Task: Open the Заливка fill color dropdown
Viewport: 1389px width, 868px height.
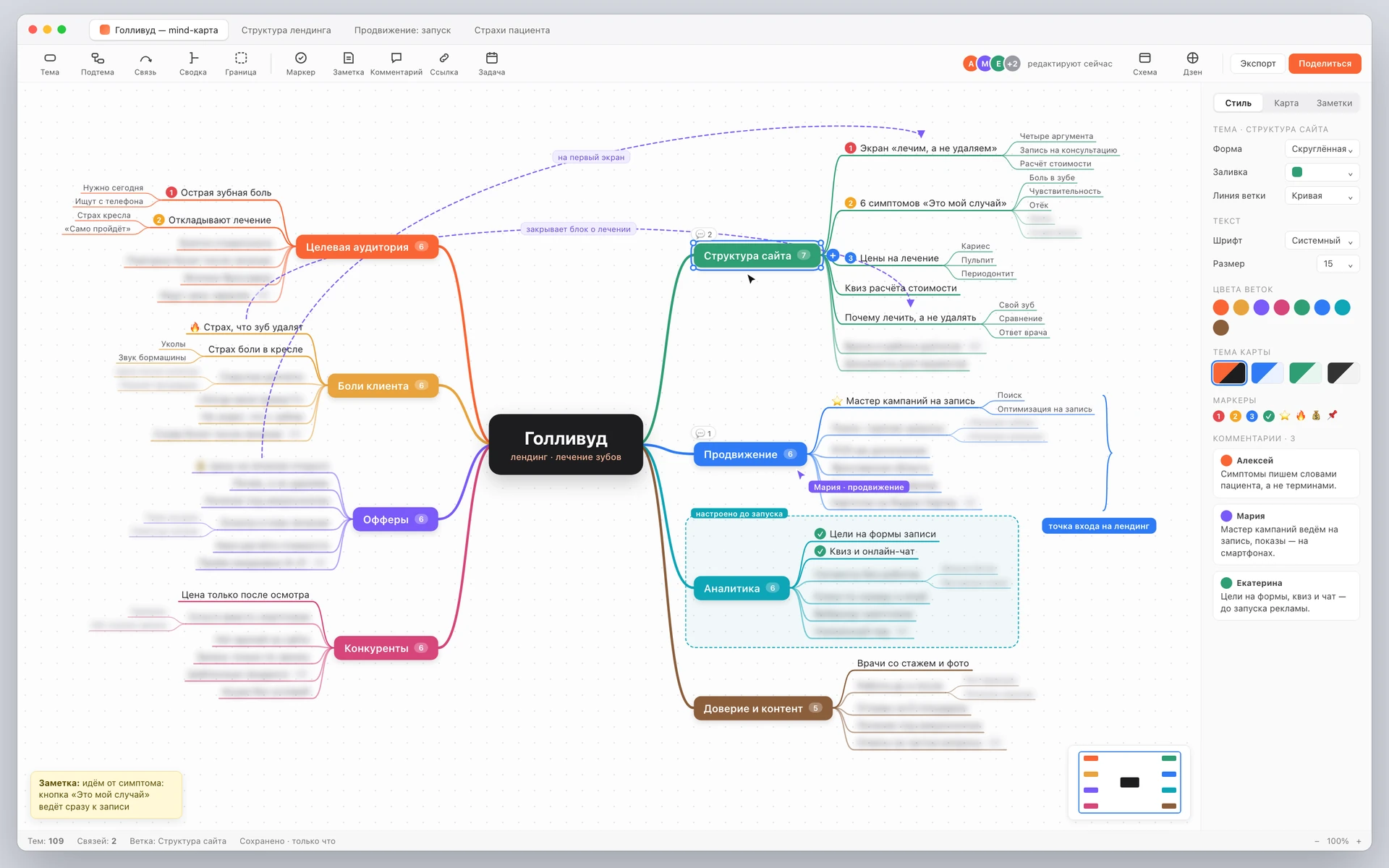Action: pos(1322,172)
